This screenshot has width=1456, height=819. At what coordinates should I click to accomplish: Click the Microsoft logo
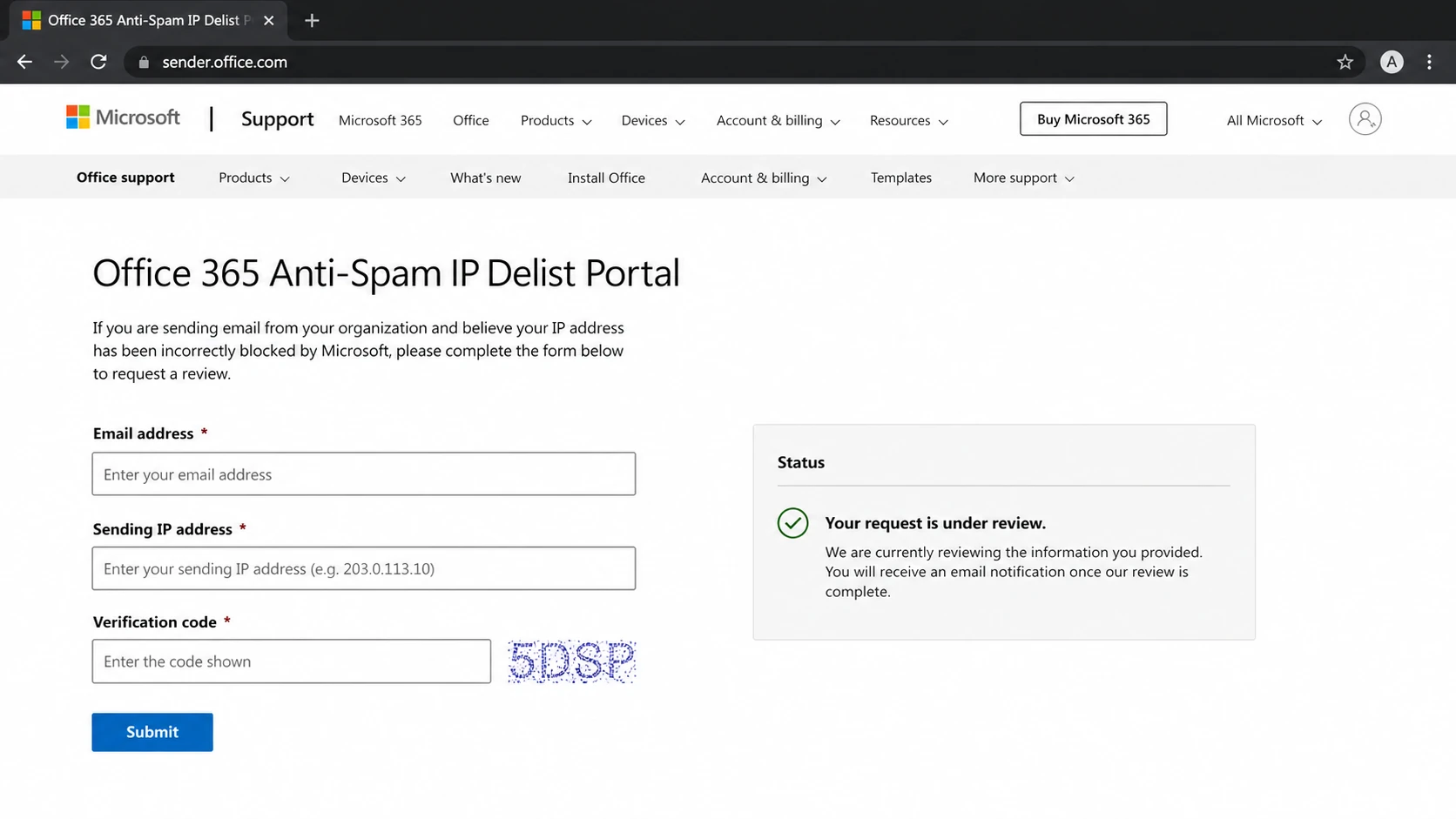point(123,117)
